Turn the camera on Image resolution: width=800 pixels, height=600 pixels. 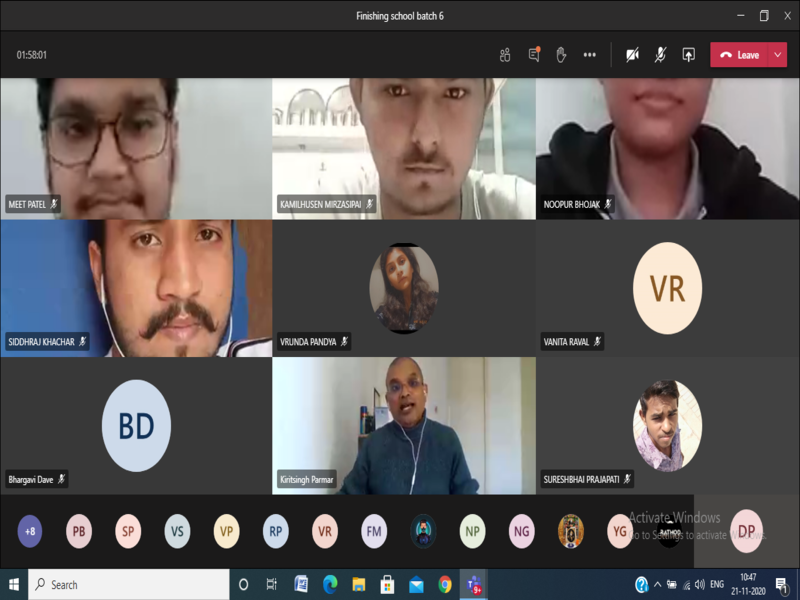click(632, 55)
